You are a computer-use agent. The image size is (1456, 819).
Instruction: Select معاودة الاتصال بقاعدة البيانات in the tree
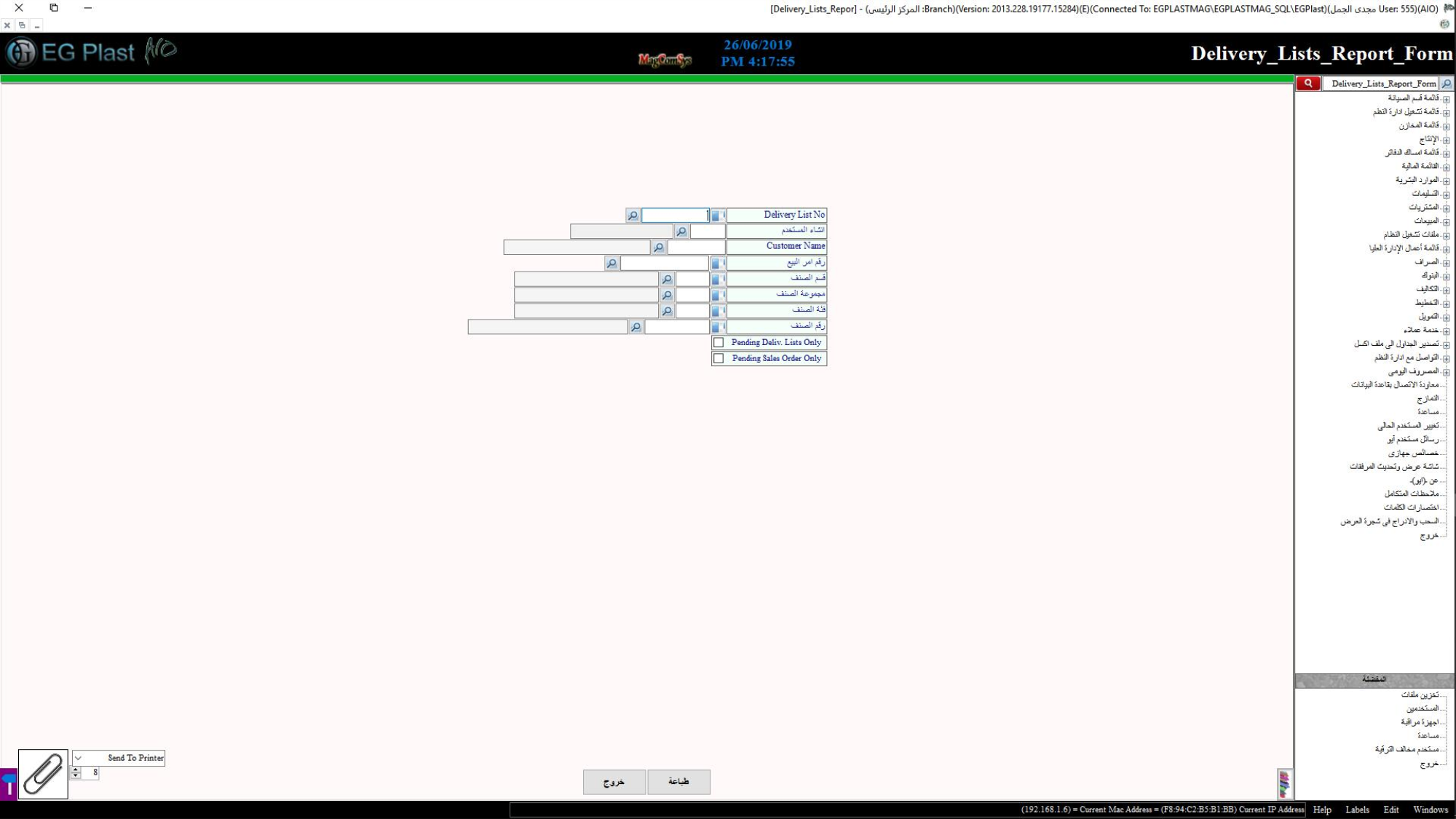click(x=1396, y=385)
